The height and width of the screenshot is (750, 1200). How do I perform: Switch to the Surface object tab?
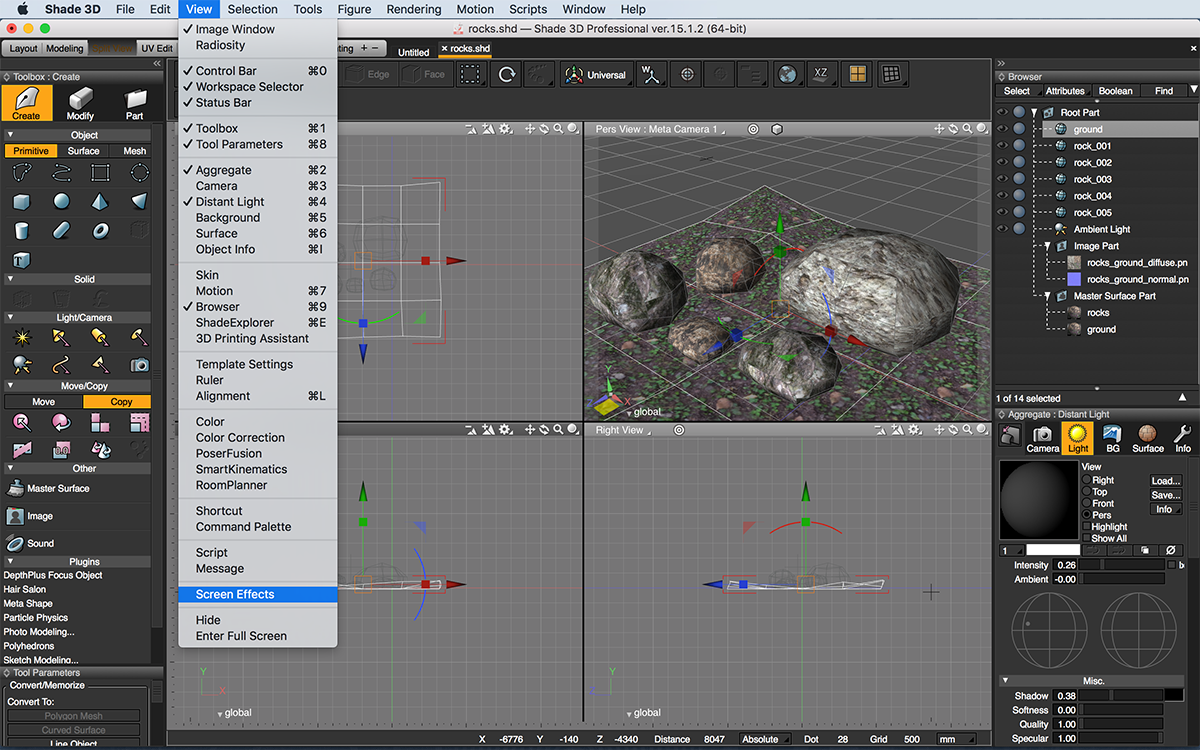tap(84, 151)
